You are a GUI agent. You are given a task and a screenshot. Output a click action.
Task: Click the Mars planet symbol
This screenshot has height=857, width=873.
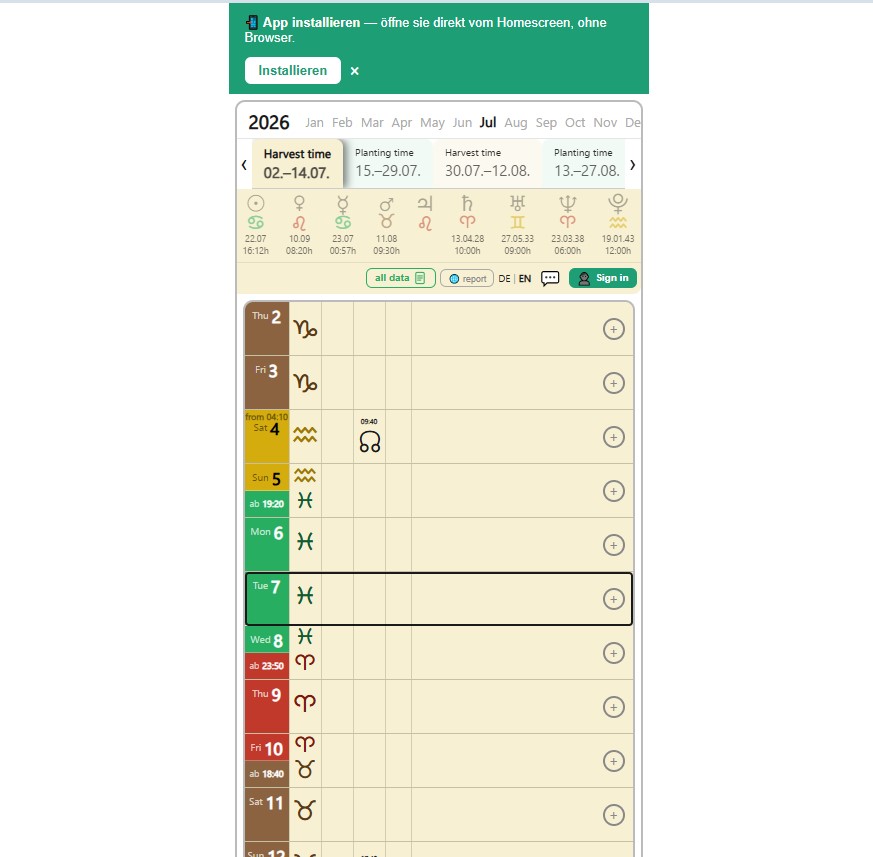(x=386, y=204)
